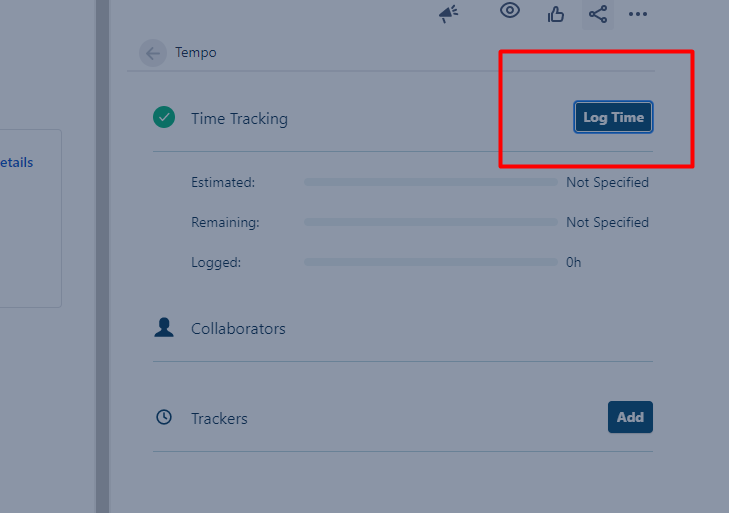729x513 pixels.
Task: Open the three-dot more actions menu
Action: [x=638, y=14]
